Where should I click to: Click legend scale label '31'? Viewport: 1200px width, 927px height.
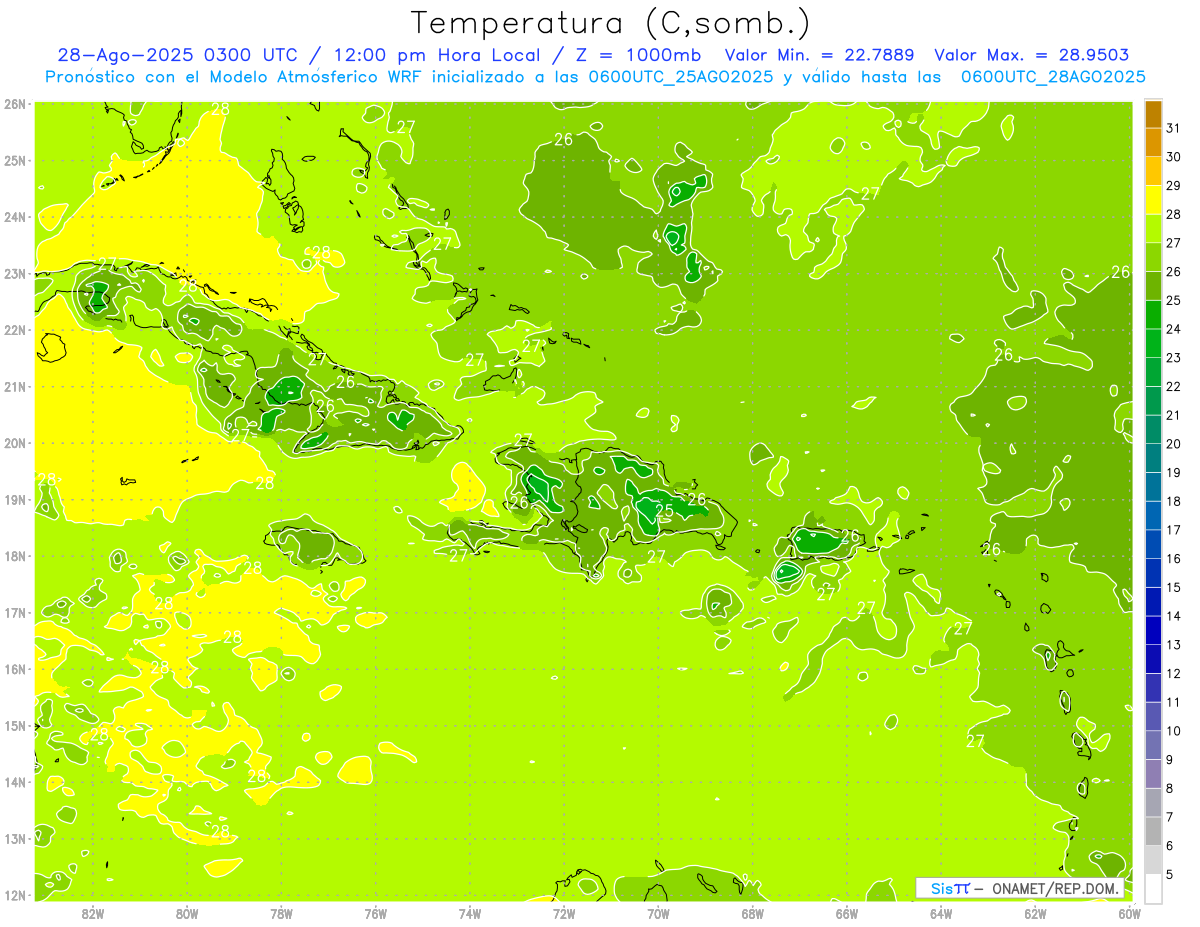click(1173, 128)
